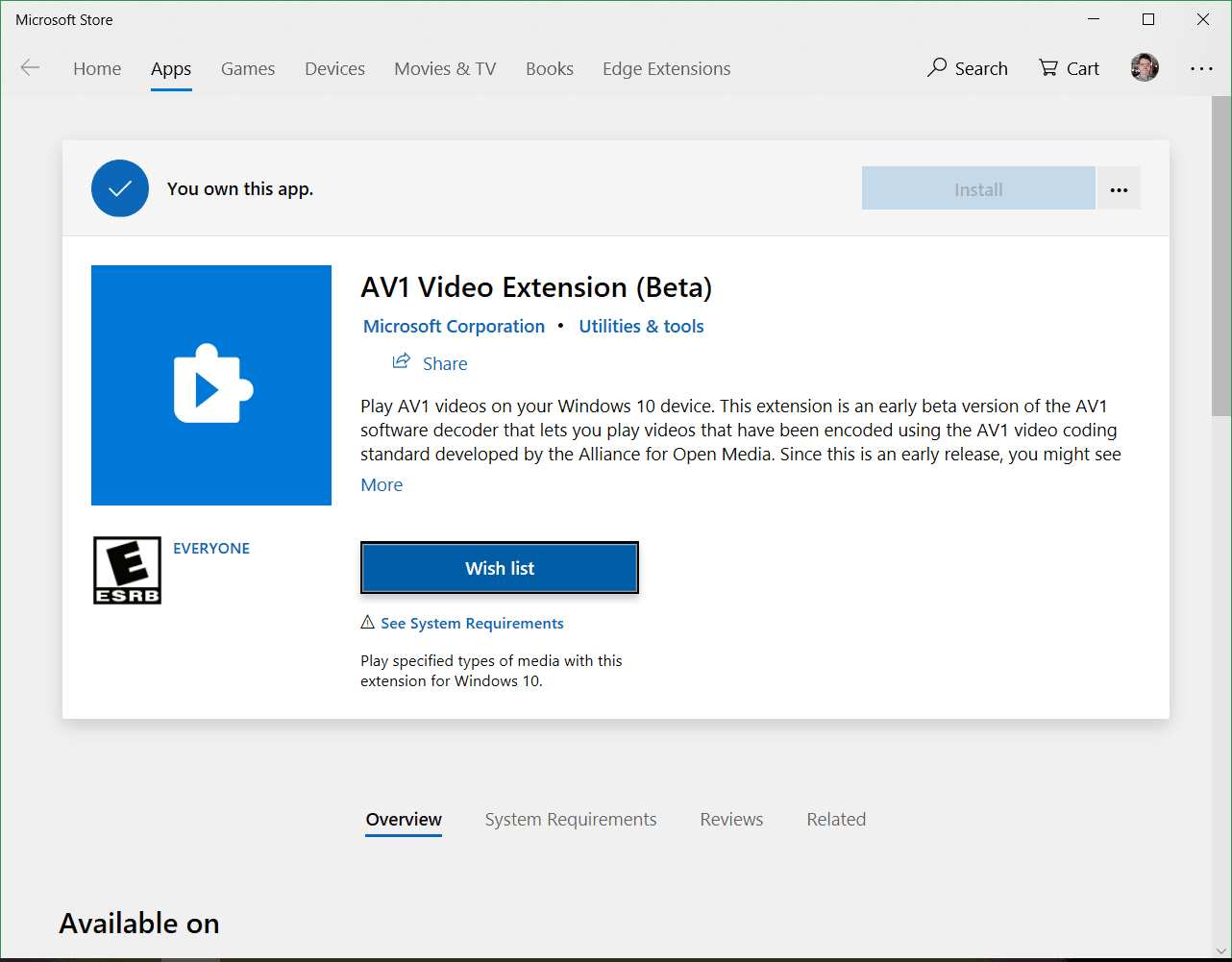Open options menu next to Install button
Image resolution: width=1232 pixels, height=962 pixels.
[1119, 189]
